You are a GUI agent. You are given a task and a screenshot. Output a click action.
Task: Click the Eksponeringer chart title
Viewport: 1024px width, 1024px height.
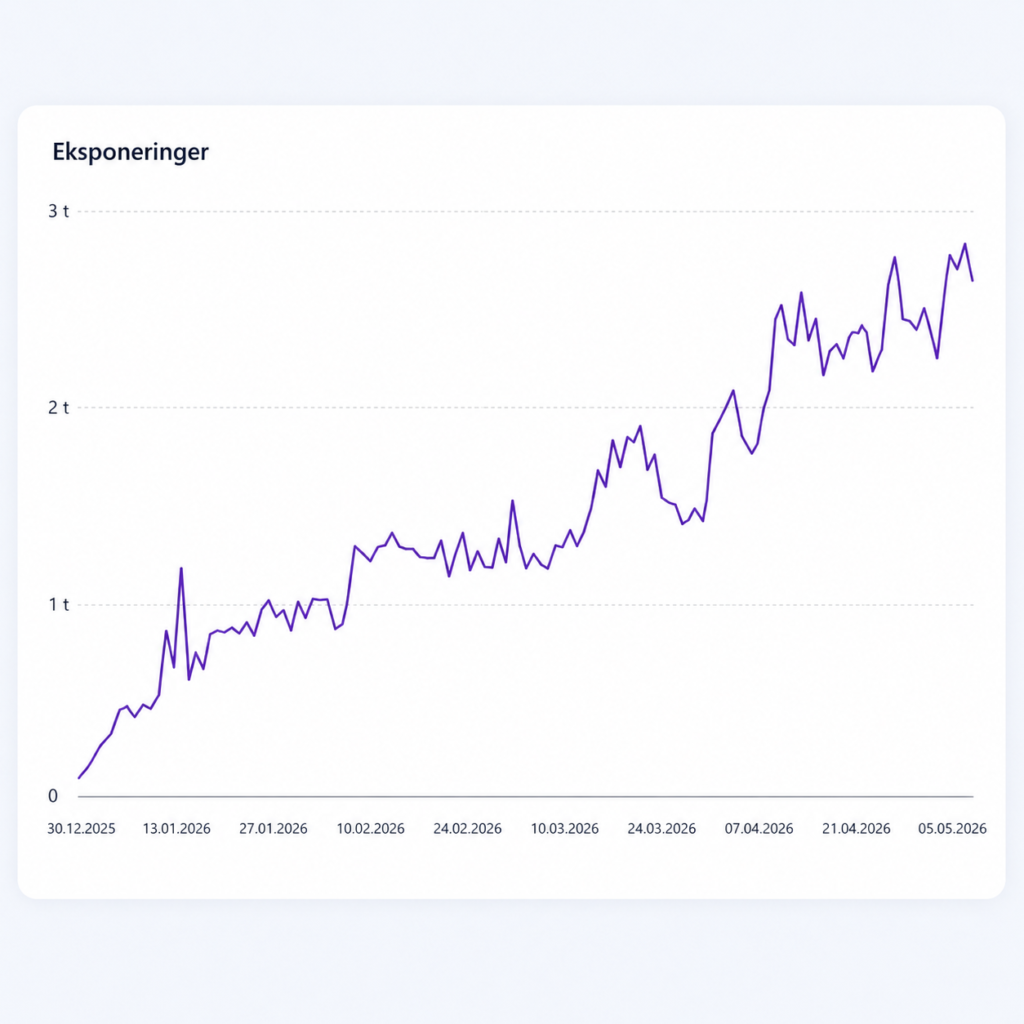[x=131, y=152]
